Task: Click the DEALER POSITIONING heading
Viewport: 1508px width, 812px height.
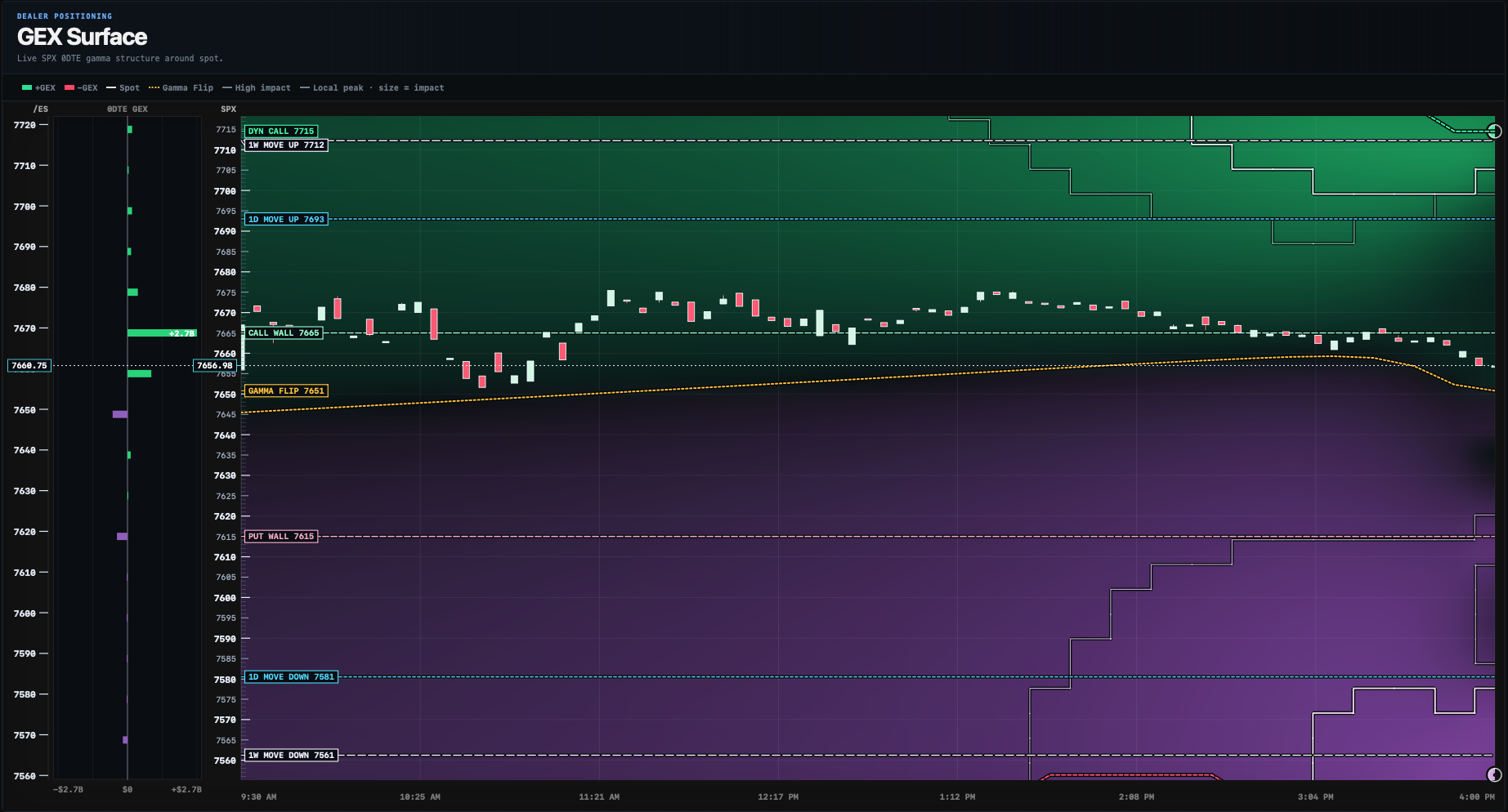Action: point(65,16)
